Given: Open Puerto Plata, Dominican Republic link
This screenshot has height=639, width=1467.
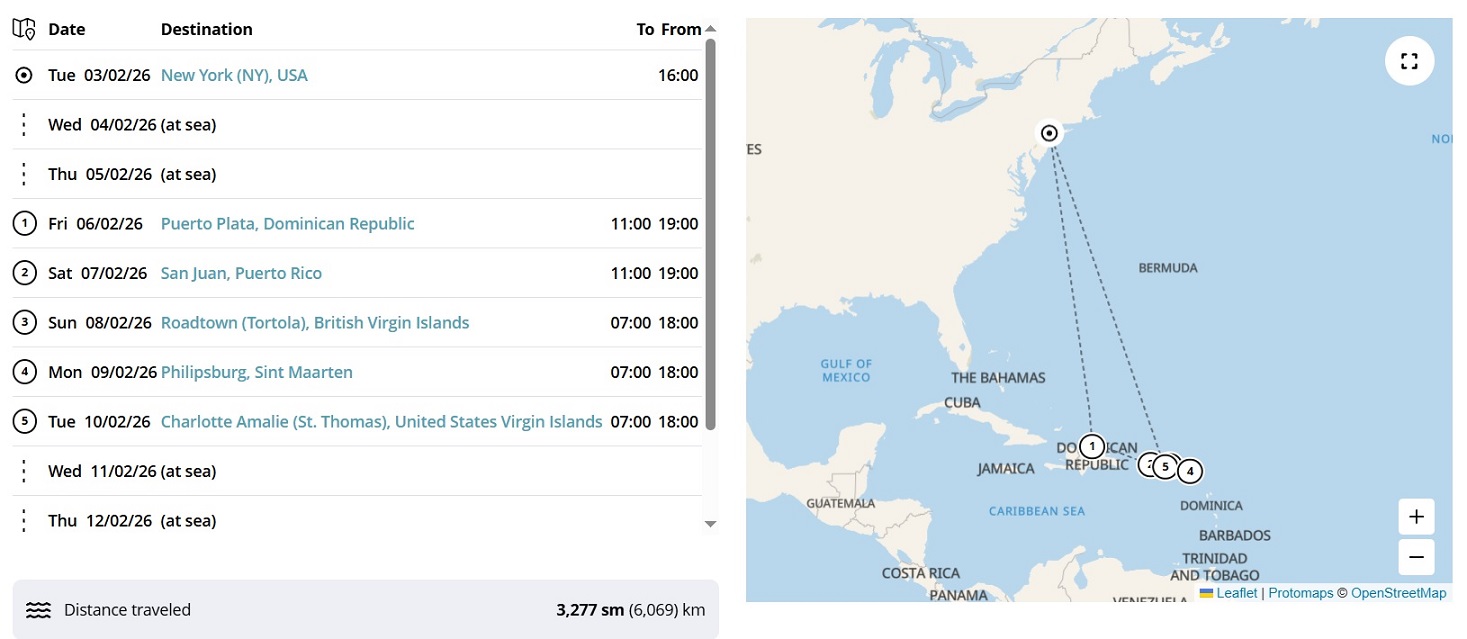Looking at the screenshot, I should pyautogui.click(x=287, y=224).
